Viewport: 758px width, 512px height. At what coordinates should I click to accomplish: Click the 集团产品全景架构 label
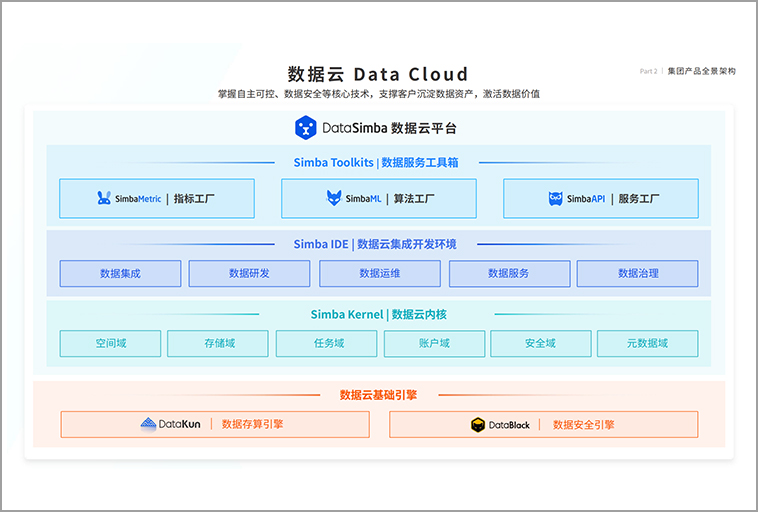coord(702,71)
